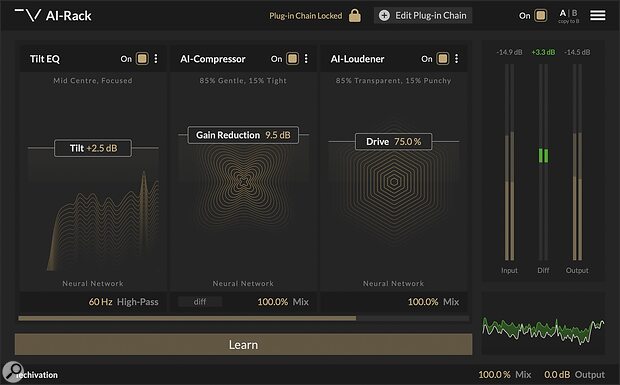
Task: Click the AI-Loudener hexagon visualization
Action: pyautogui.click(x=393, y=182)
